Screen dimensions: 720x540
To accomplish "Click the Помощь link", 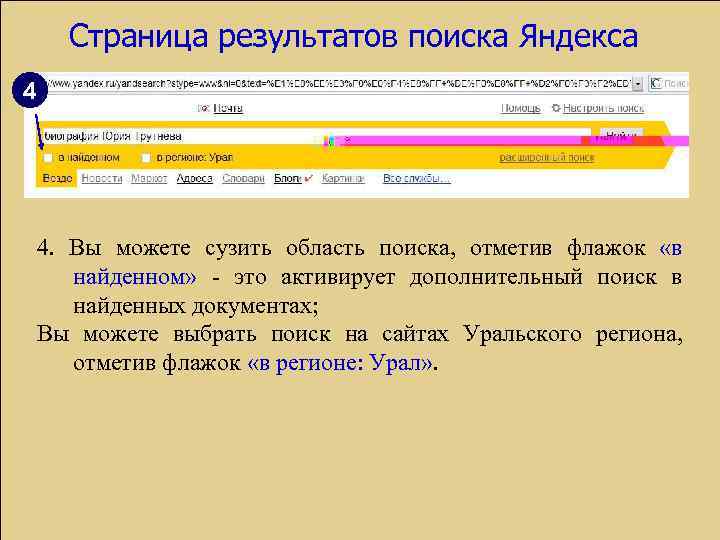I will (x=520, y=108).
